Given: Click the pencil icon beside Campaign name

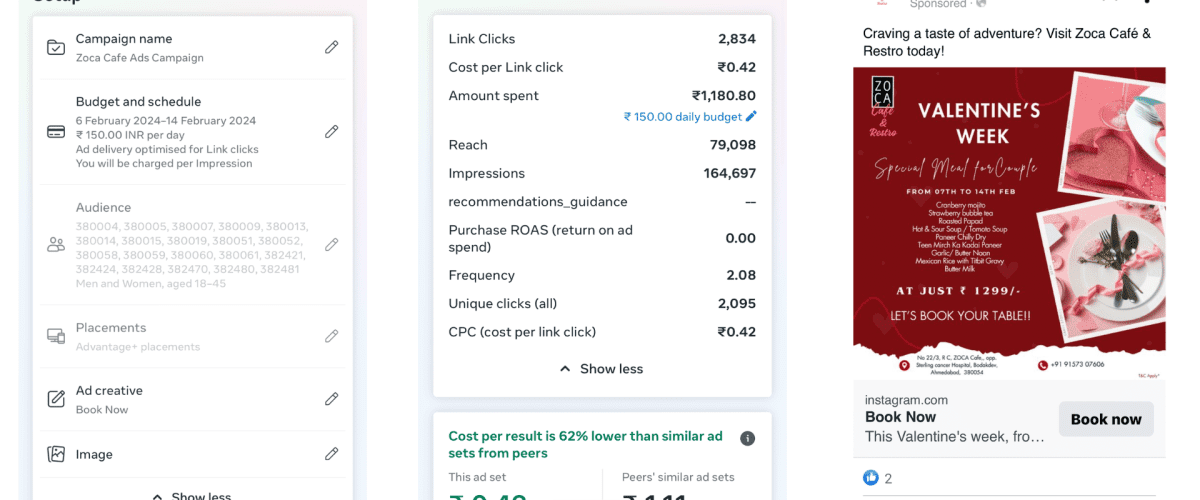Looking at the screenshot, I should point(331,47).
